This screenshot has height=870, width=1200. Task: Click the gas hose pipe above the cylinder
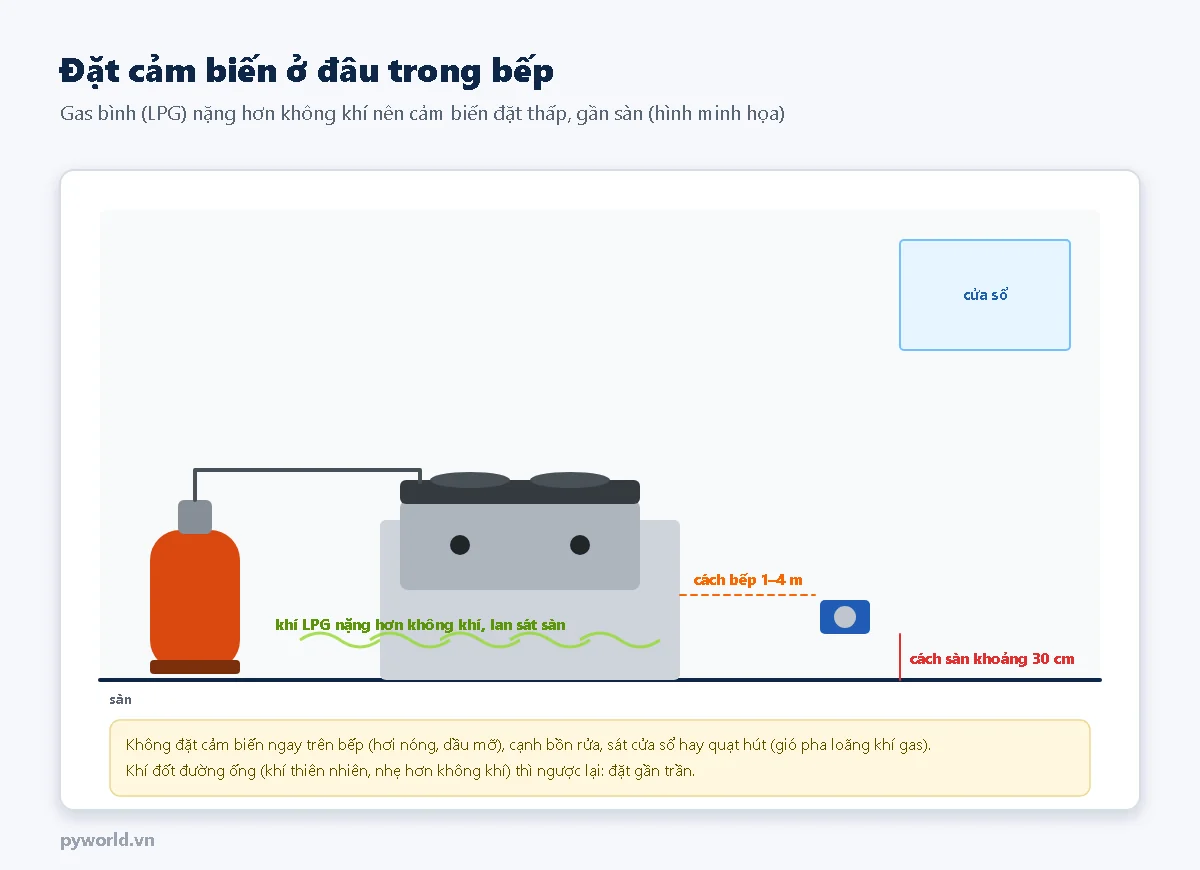[307, 471]
